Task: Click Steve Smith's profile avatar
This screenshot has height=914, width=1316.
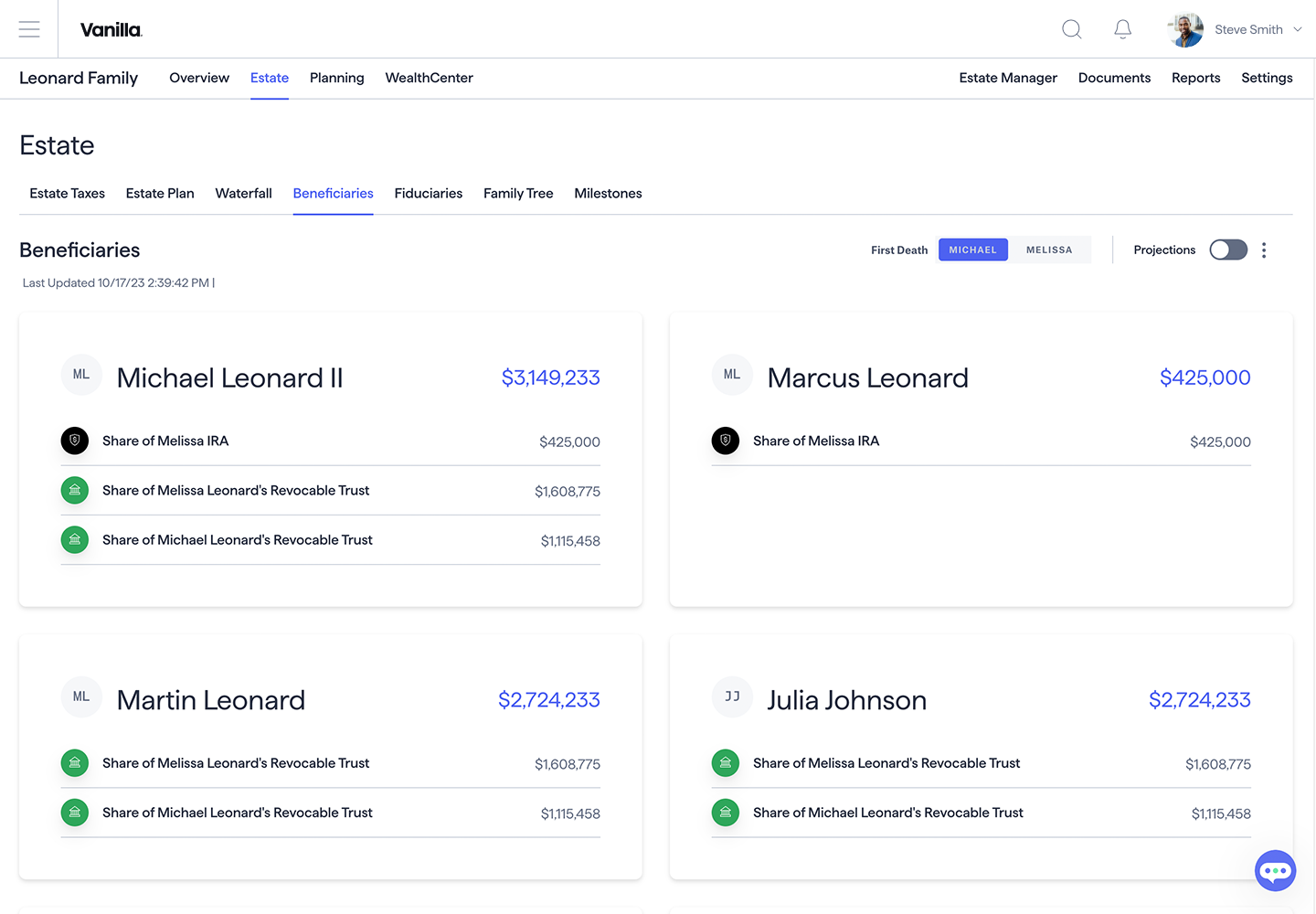Action: pos(1185,29)
